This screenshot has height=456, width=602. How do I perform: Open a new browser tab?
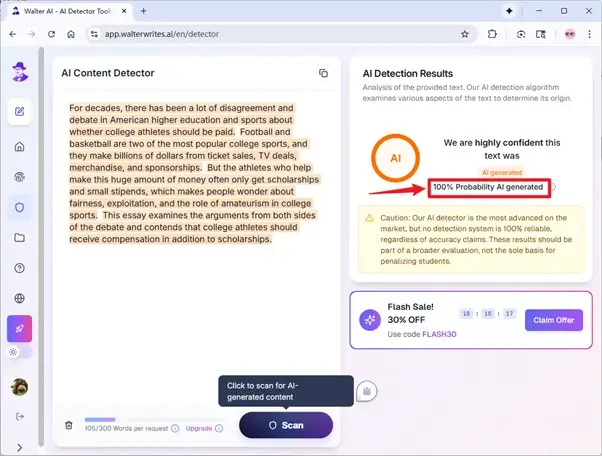coord(144,10)
